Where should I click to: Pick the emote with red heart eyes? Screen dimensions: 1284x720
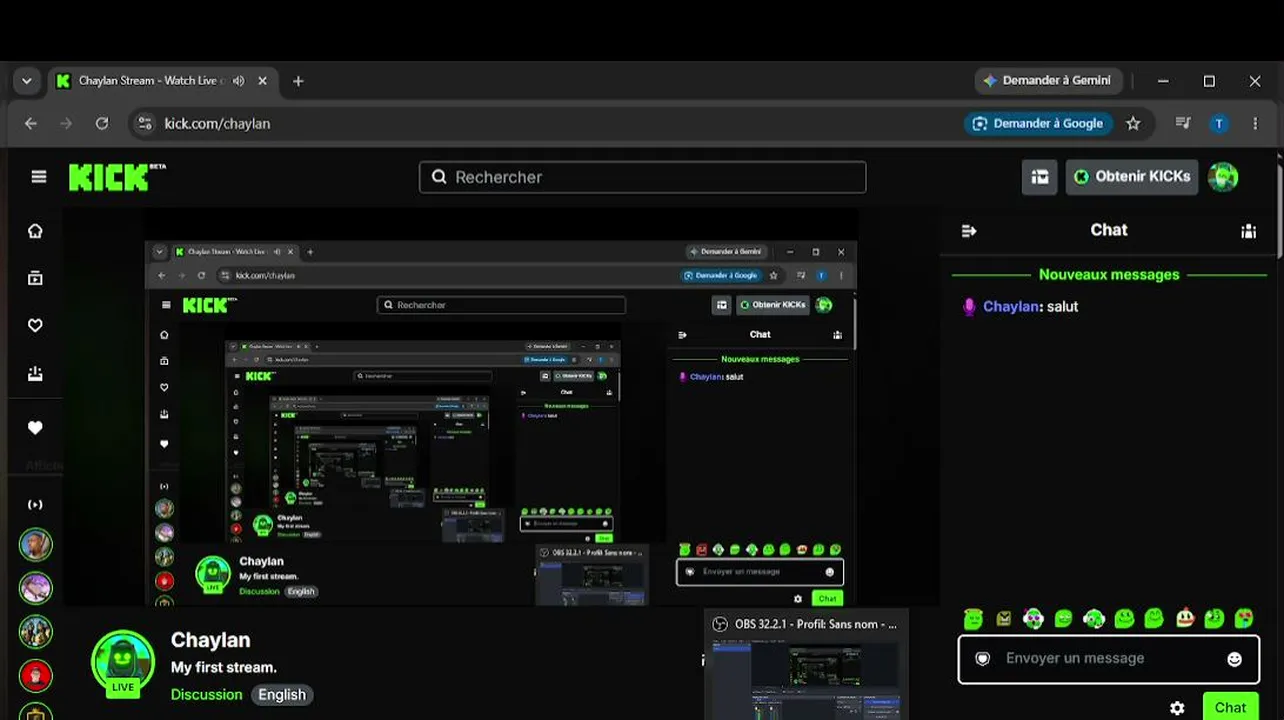pyautogui.click(x=1244, y=618)
